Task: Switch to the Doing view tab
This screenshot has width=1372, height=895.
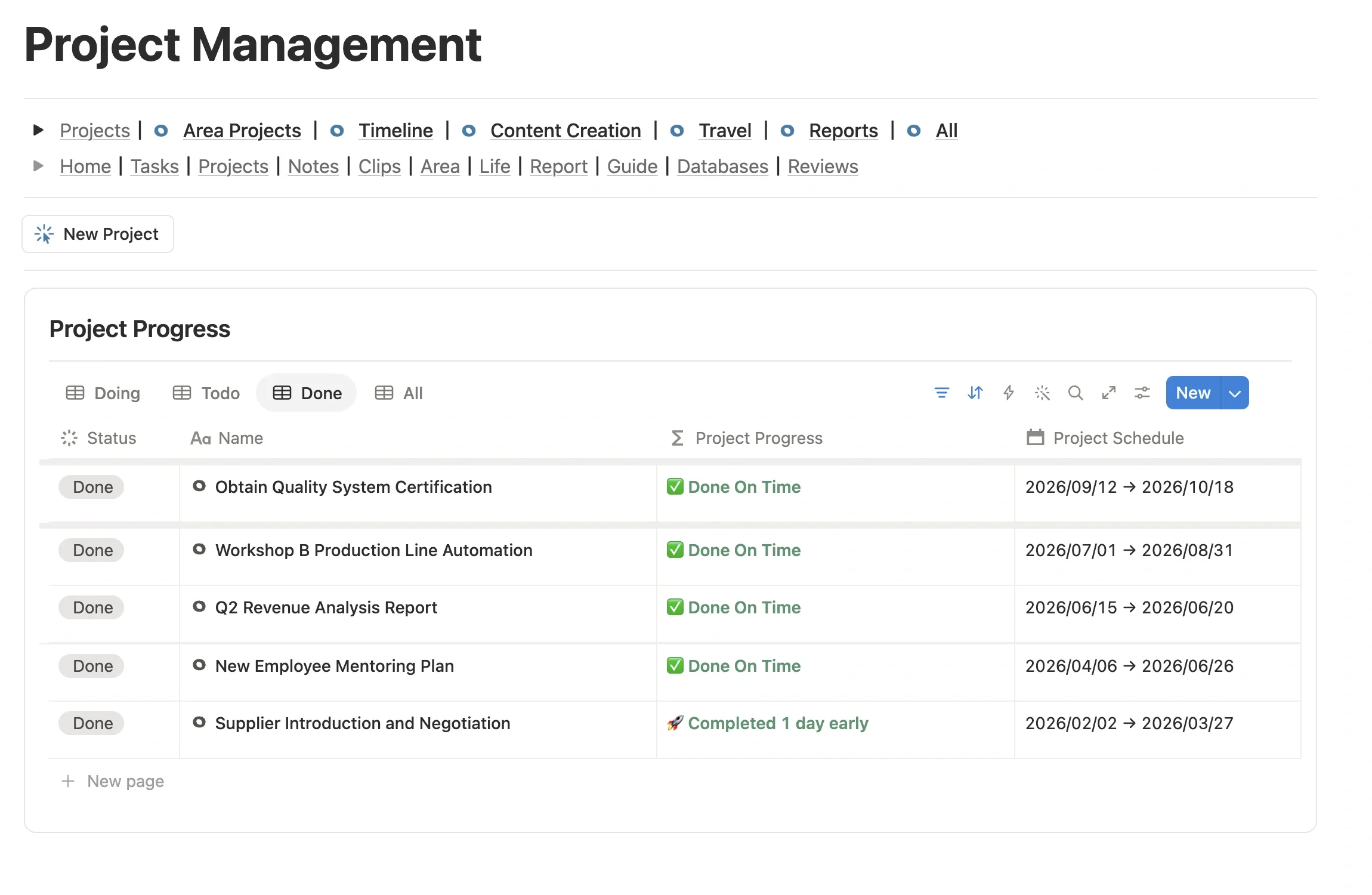Action: (x=103, y=393)
